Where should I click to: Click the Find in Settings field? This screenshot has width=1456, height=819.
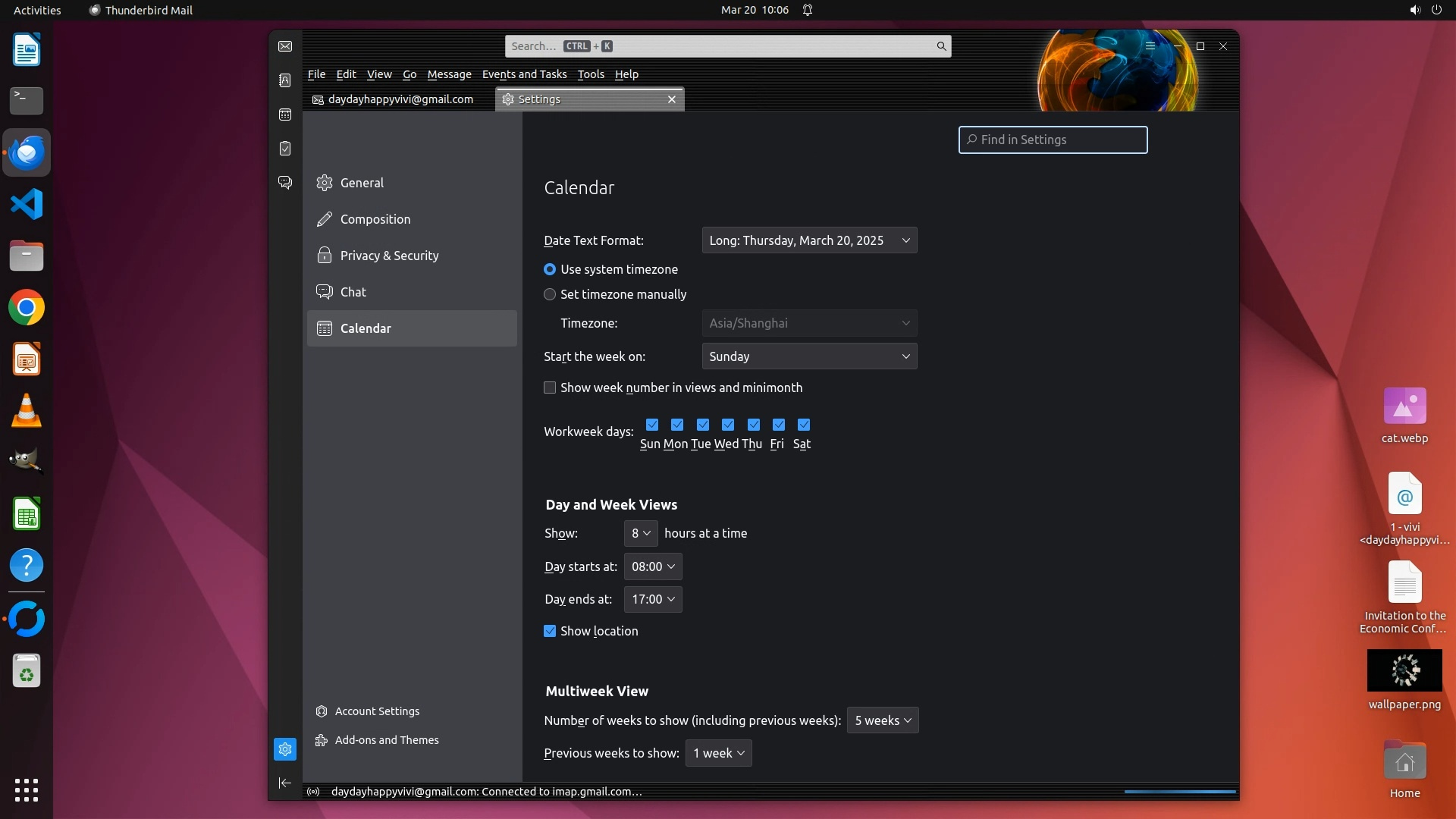[x=1053, y=140]
